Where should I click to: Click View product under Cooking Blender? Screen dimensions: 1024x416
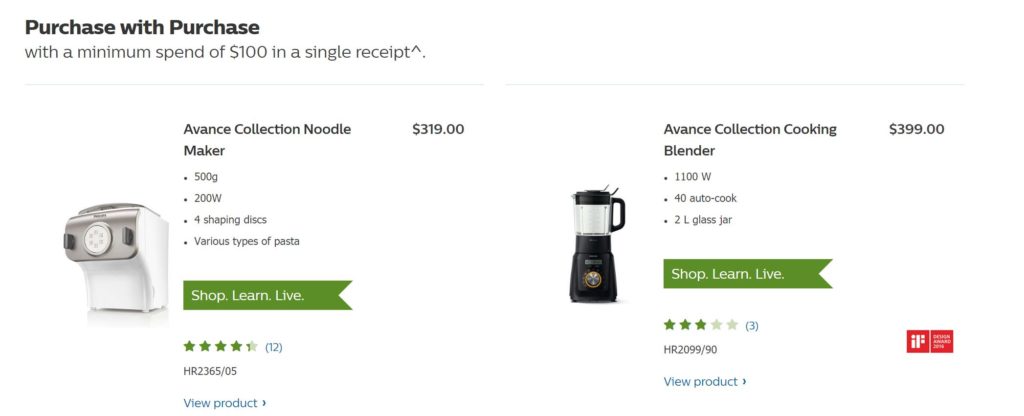point(704,381)
